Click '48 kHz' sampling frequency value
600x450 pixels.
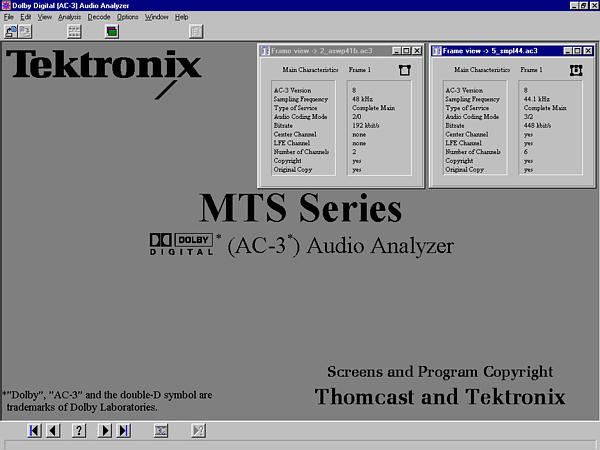tap(362, 99)
